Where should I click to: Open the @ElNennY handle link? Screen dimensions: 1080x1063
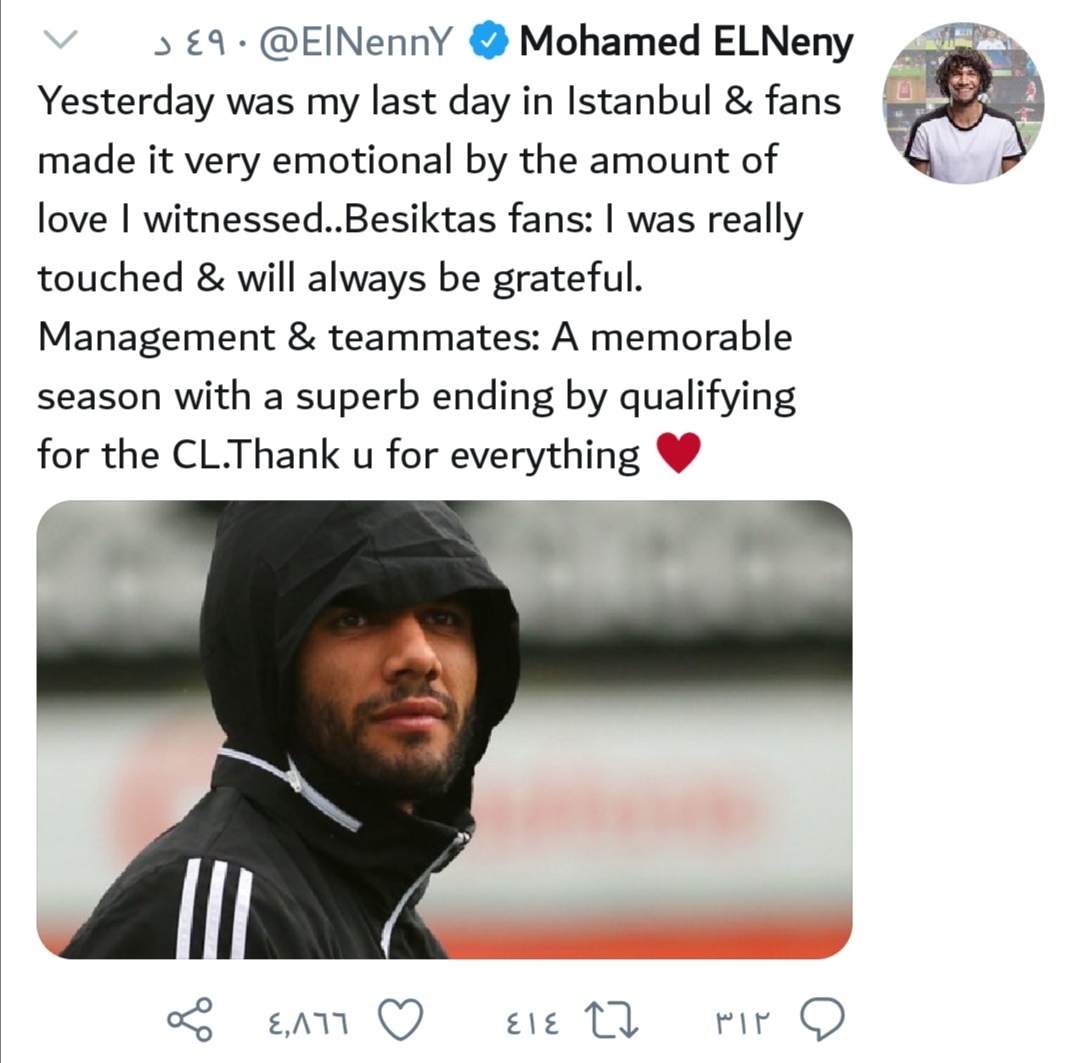(x=355, y=42)
